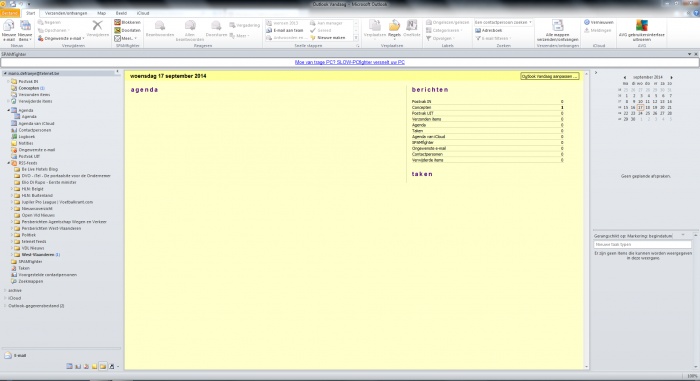Open the E-mail navigation pane button
The width and height of the screenshot is (700, 381).
(x=62, y=356)
